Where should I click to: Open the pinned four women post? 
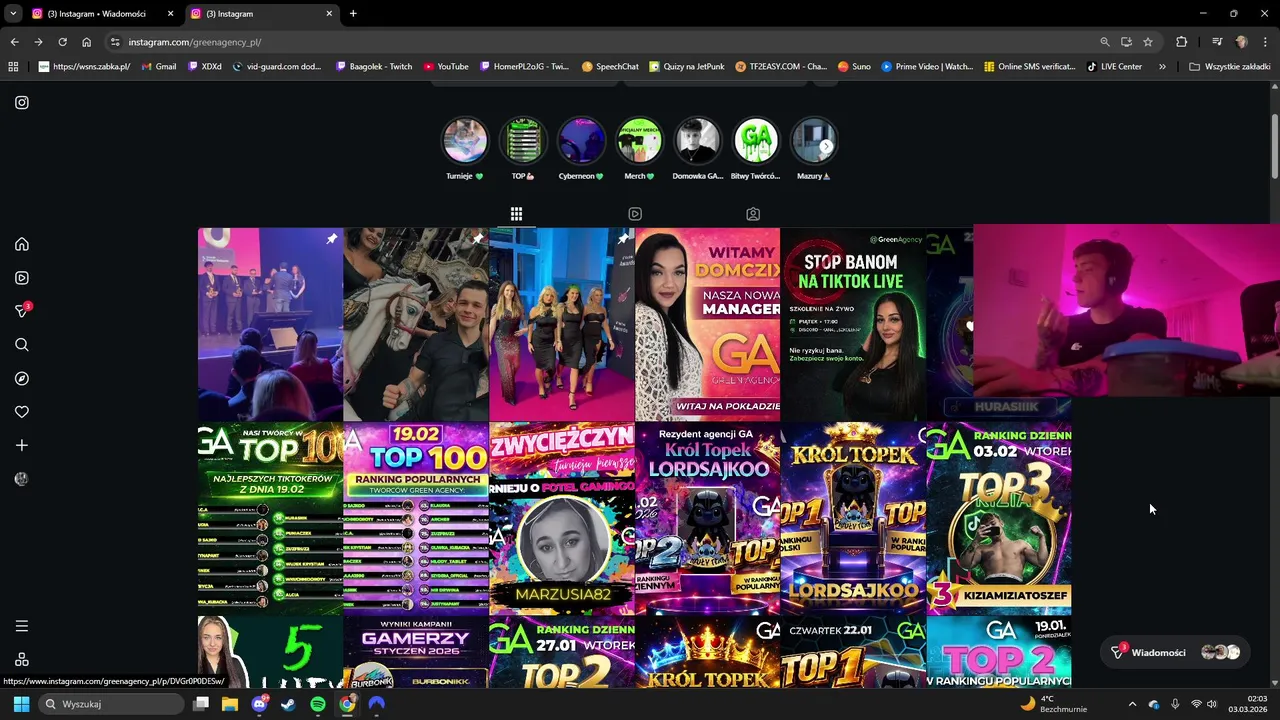click(562, 324)
